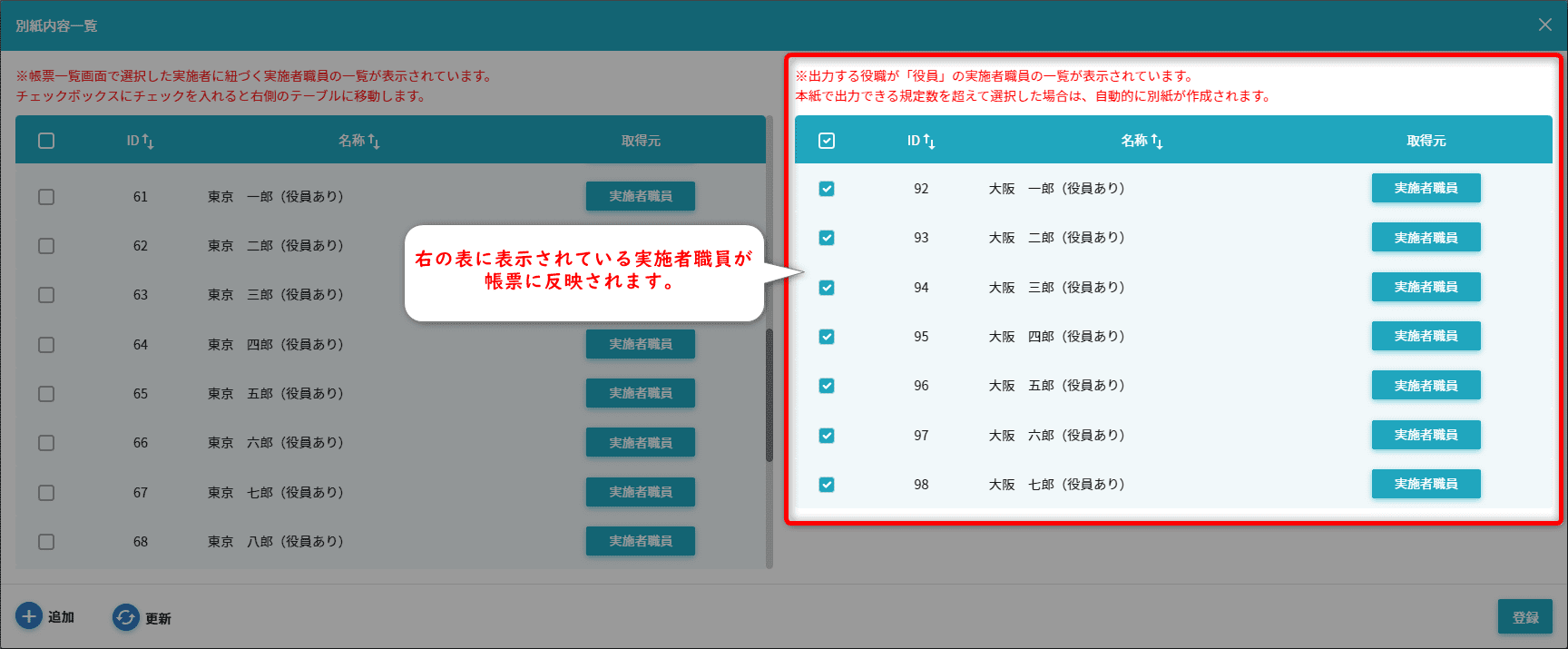
Task: Toggle the right table select-all checkbox
Action: pos(827,141)
